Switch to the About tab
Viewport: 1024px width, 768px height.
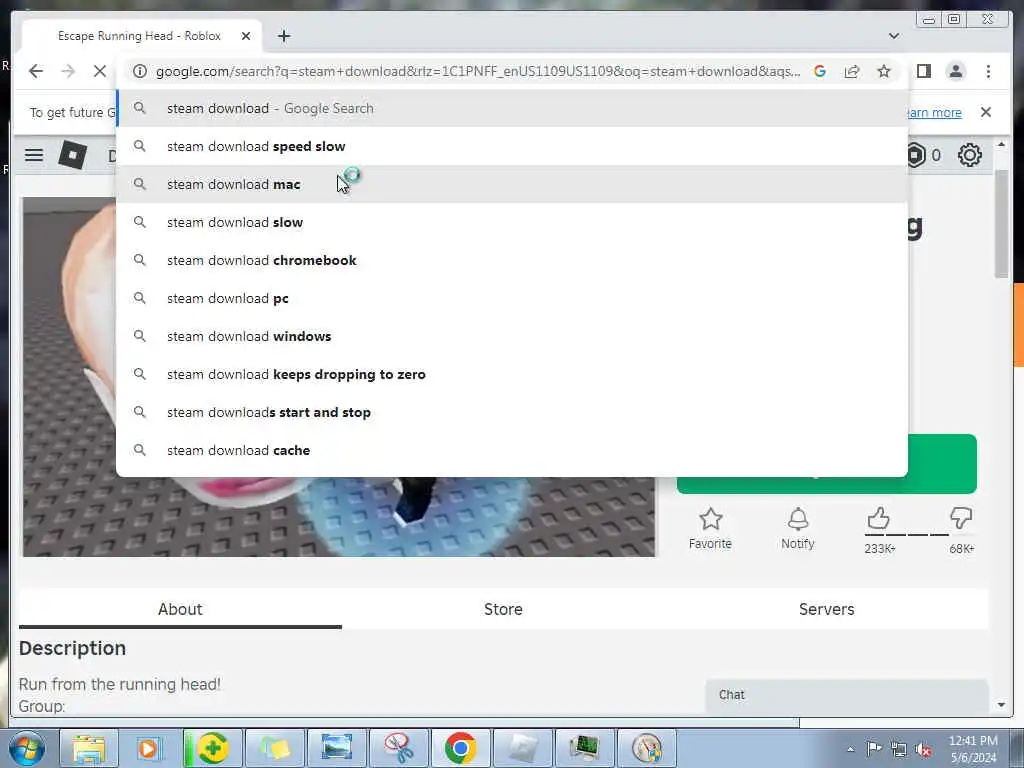tap(180, 609)
